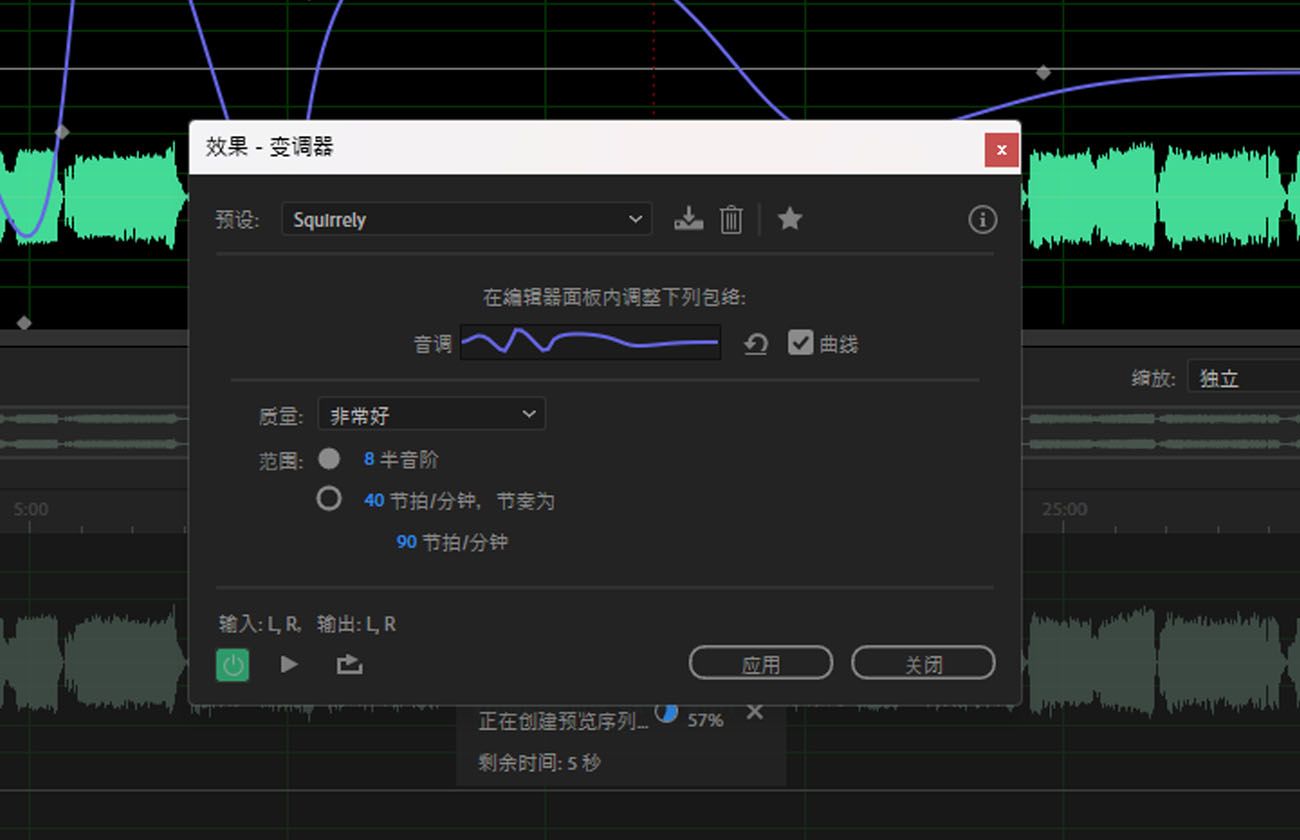Open the effect info icon
The image size is (1300, 840).
982,219
